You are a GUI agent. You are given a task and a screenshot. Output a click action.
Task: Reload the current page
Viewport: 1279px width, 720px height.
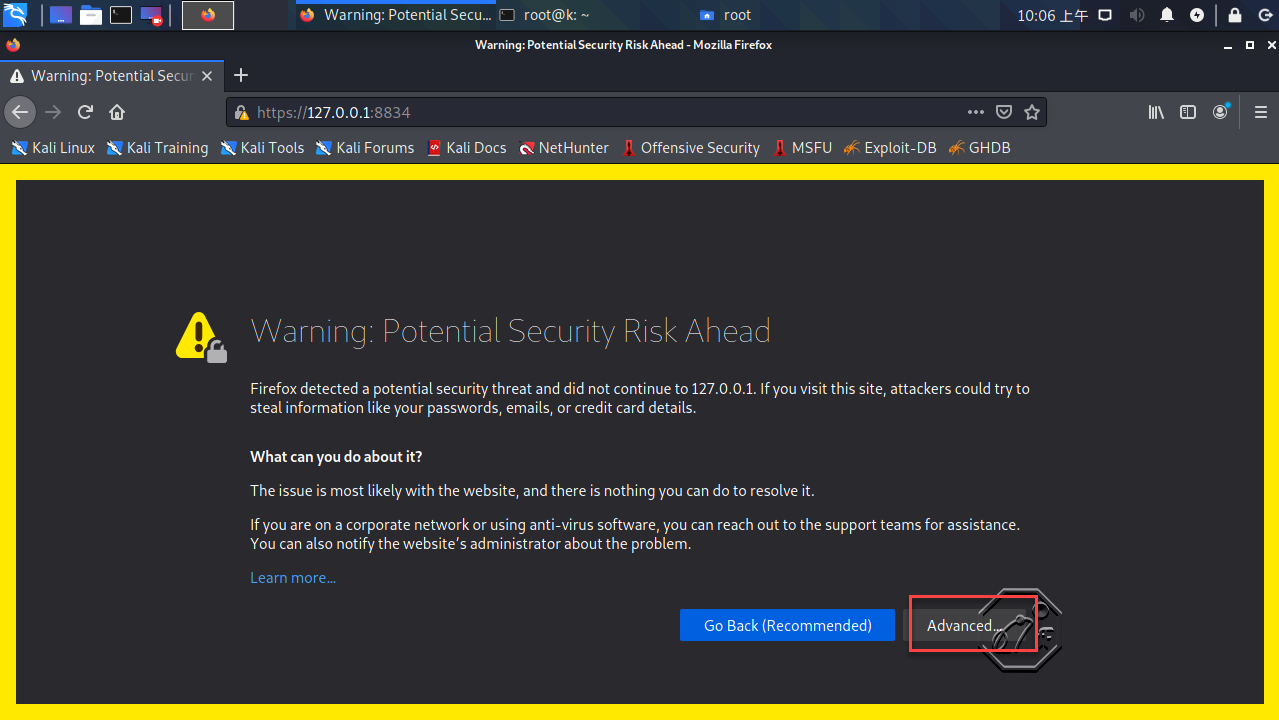[86, 112]
